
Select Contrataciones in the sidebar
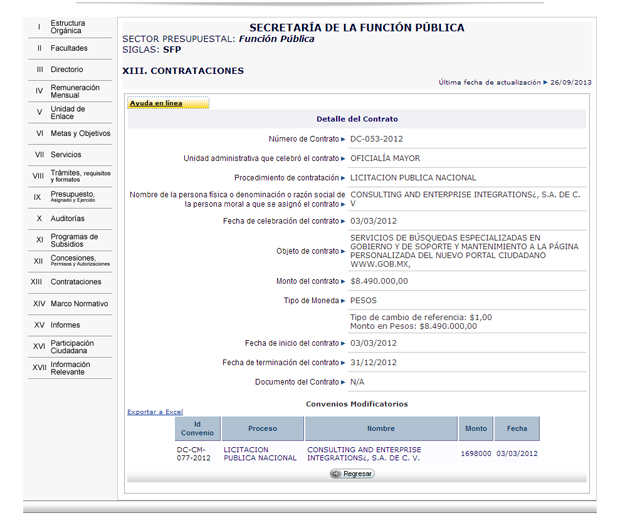pyautogui.click(x=76, y=282)
